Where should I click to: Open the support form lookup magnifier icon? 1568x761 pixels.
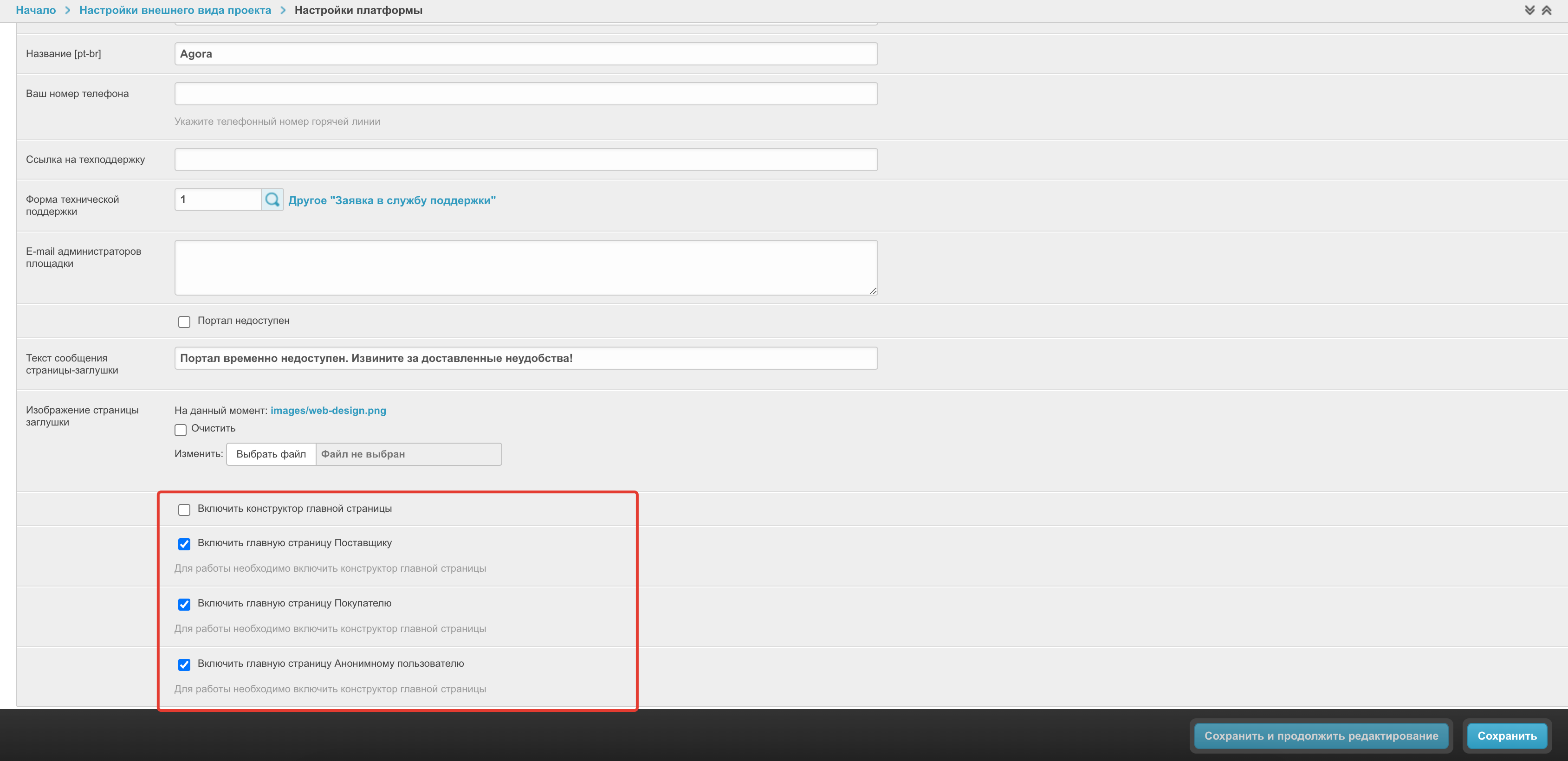(272, 200)
